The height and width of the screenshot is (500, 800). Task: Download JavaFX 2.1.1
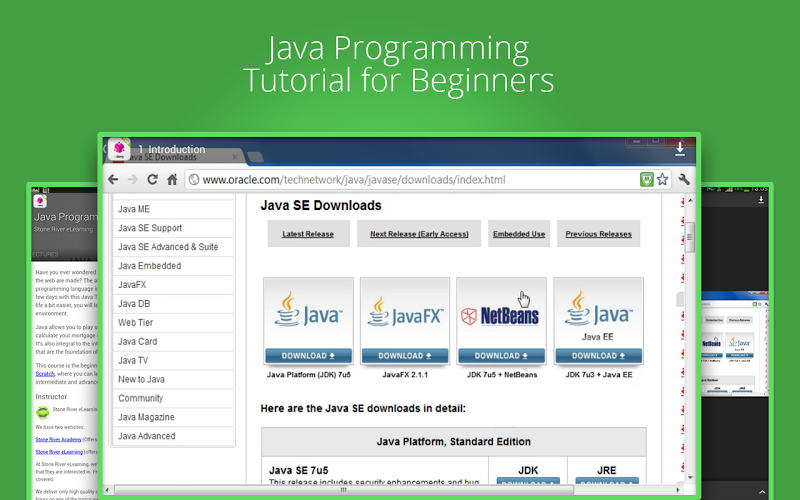(405, 356)
